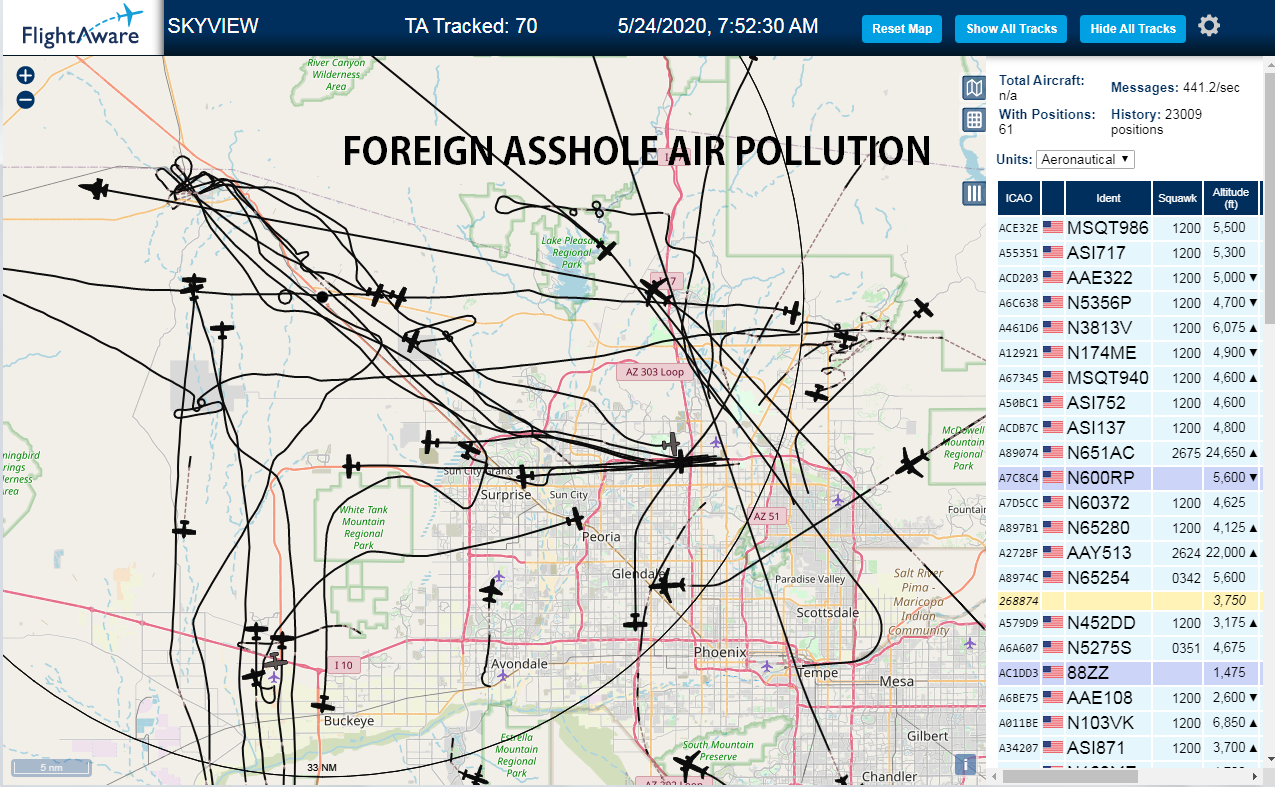
Task: Sort table by Squawk column
Action: click(1177, 198)
